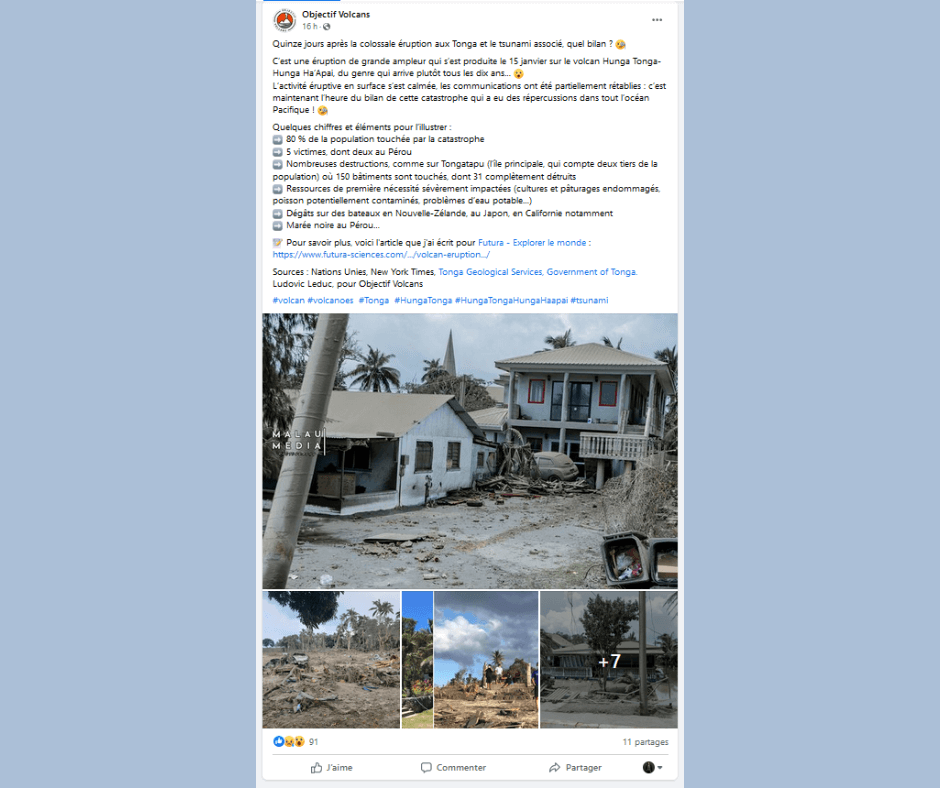Open the Objectif Volcans page name
This screenshot has width=940, height=788.
336,14
